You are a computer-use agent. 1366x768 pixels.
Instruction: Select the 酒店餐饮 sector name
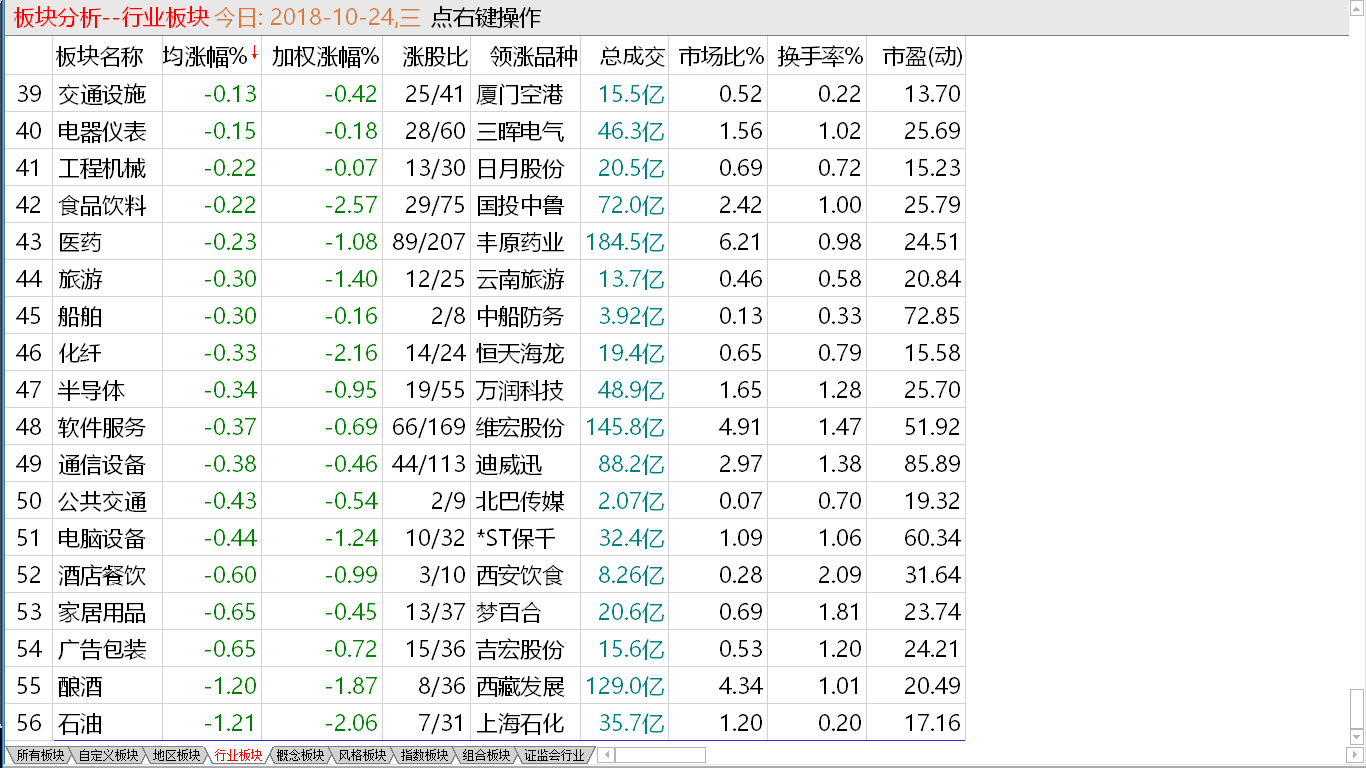(x=102, y=575)
